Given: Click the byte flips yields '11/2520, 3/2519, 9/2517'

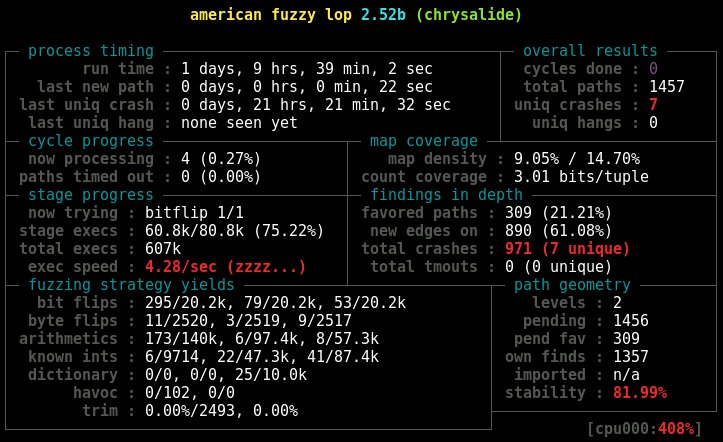Looking at the screenshot, I should pyautogui.click(x=248, y=320).
